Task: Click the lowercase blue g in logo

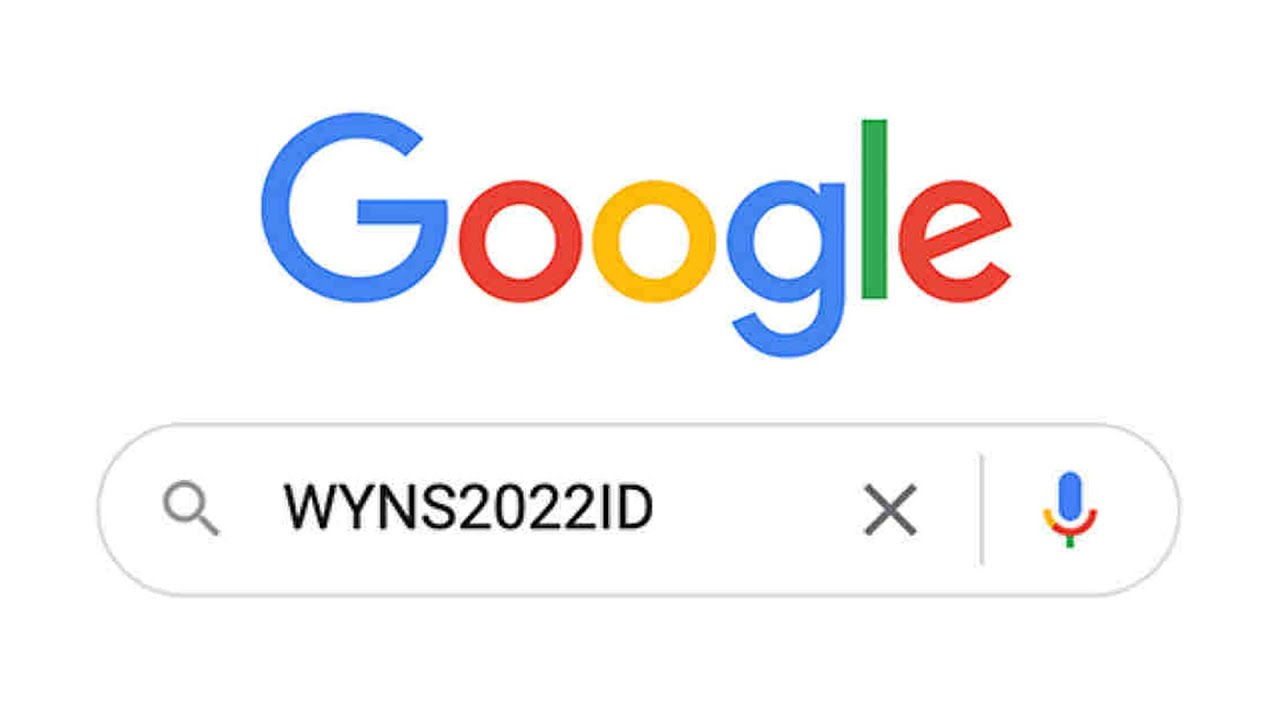Action: 786,267
